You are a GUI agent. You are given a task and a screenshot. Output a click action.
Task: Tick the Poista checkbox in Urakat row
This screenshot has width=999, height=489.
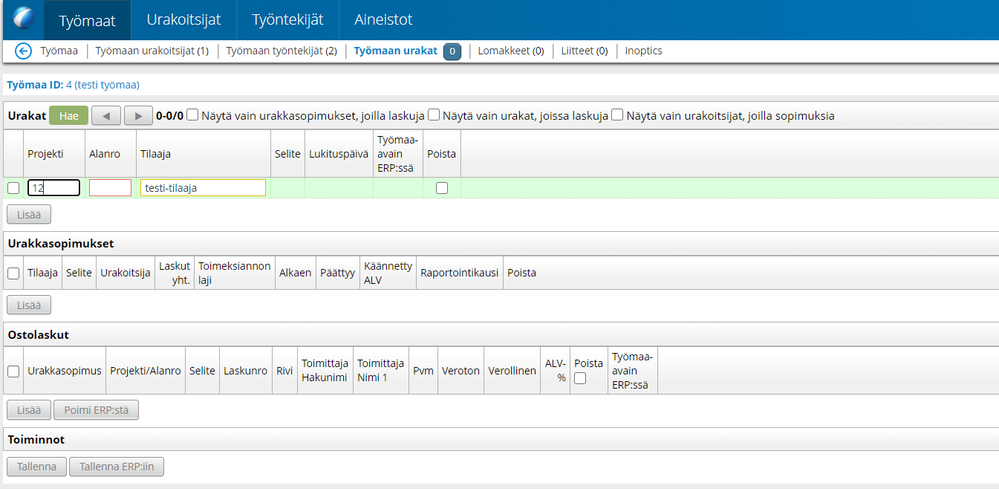[442, 188]
